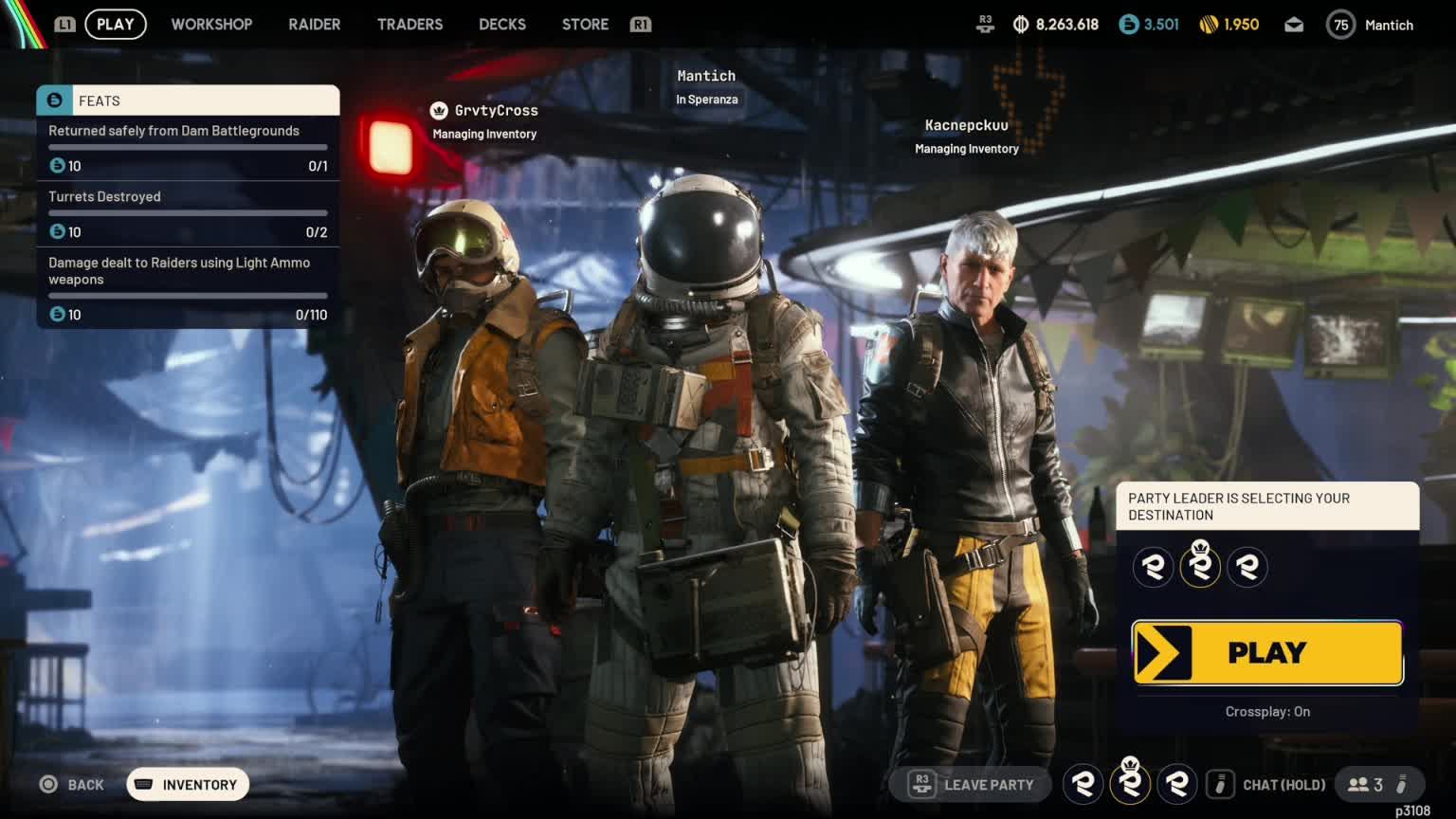Open the mail envelope icon

(x=1294, y=26)
